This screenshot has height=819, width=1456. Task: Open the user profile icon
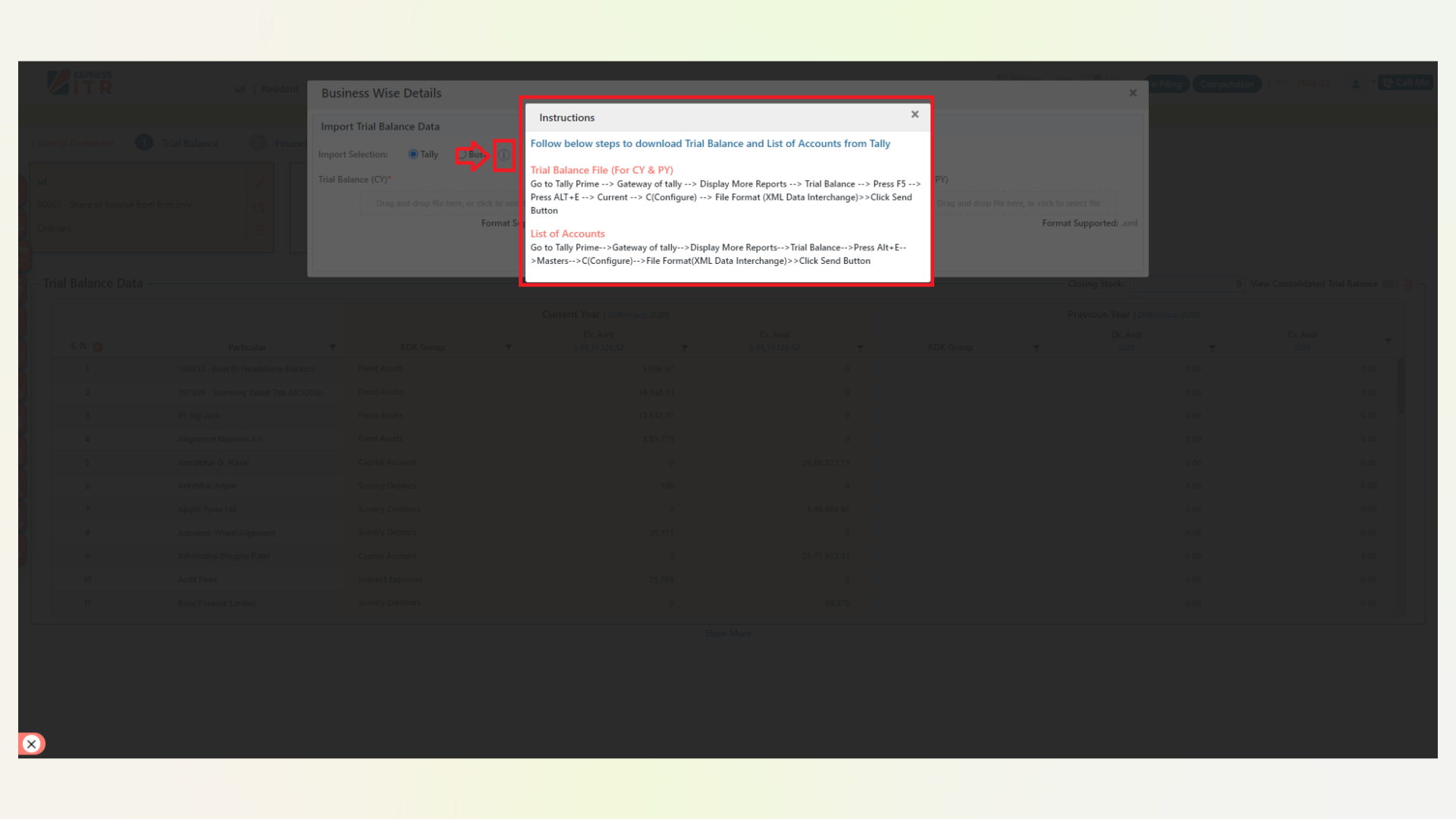pyautogui.click(x=1356, y=84)
